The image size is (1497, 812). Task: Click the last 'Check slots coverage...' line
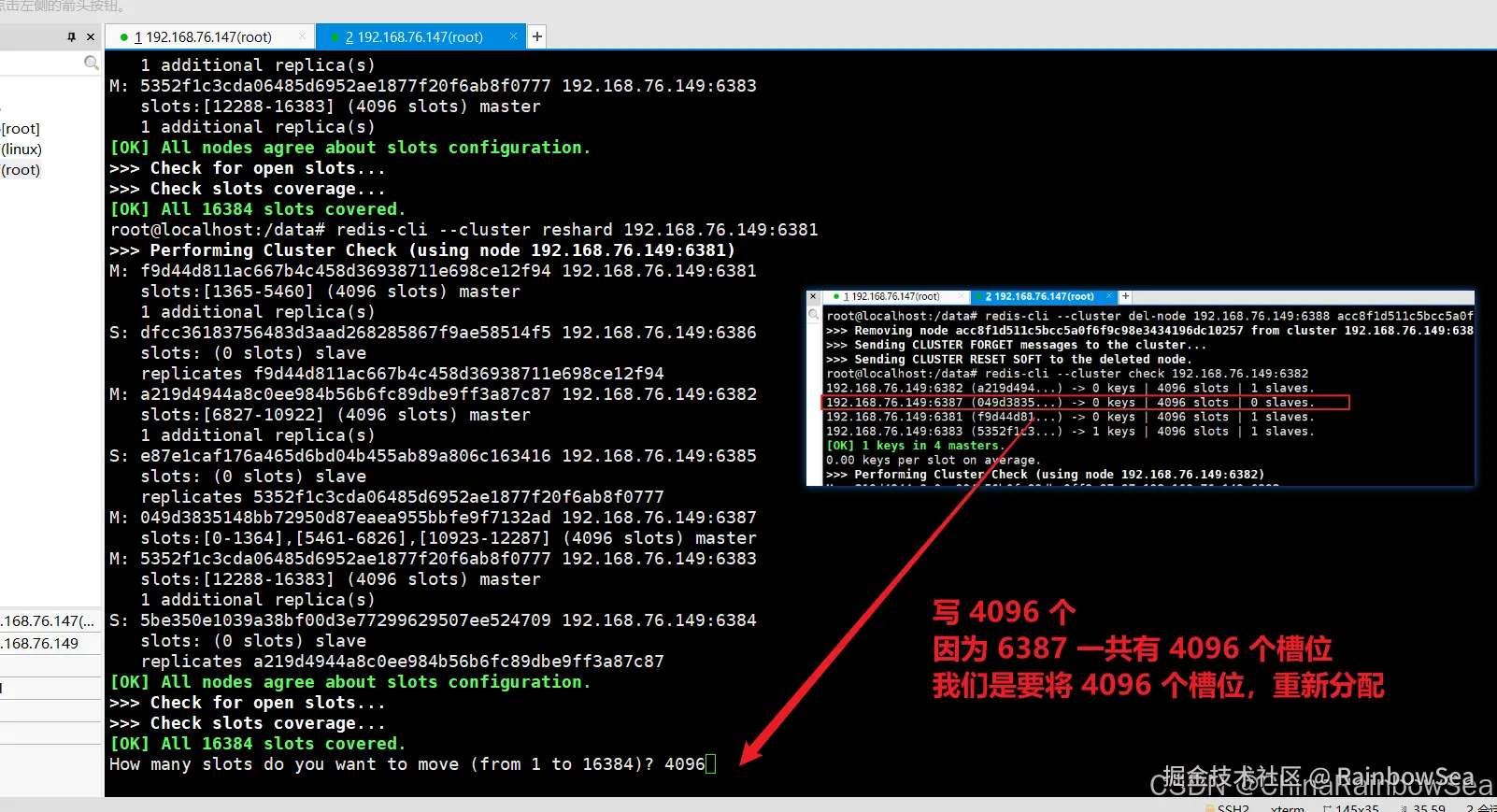(x=248, y=723)
